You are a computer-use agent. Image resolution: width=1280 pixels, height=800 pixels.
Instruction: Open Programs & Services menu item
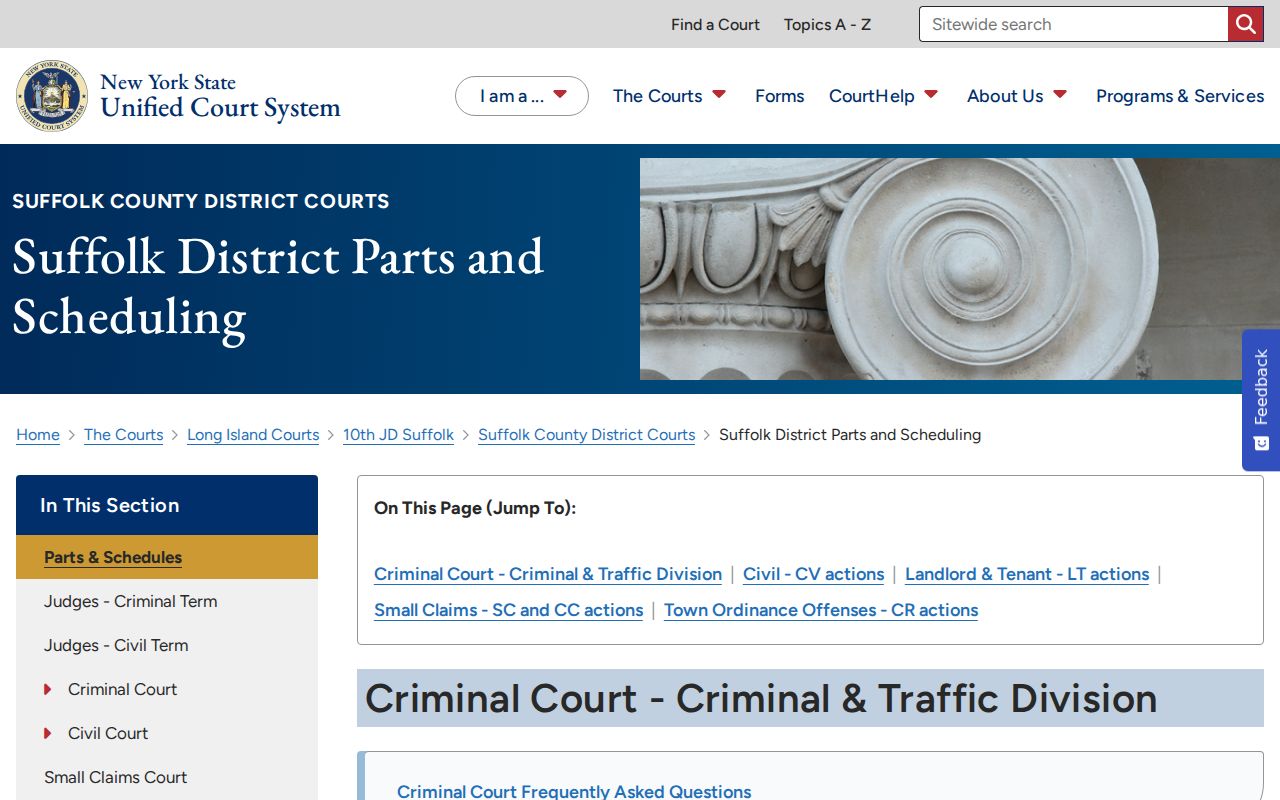[x=1180, y=96]
